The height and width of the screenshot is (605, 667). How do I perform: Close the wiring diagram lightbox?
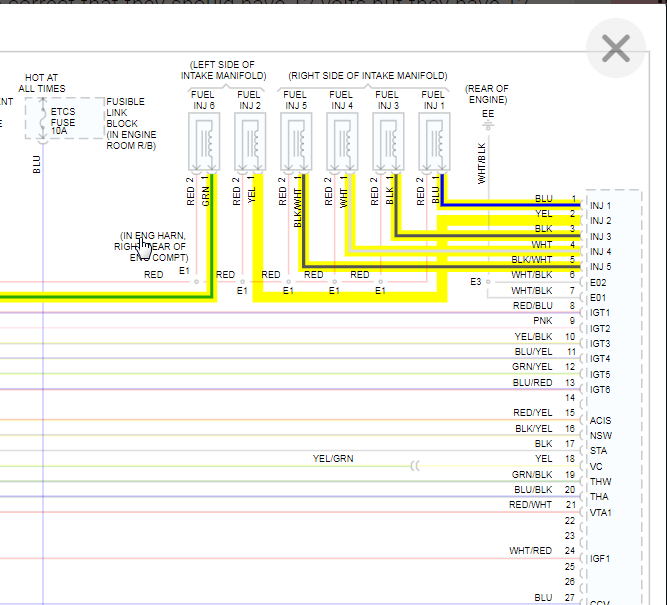[x=615, y=48]
